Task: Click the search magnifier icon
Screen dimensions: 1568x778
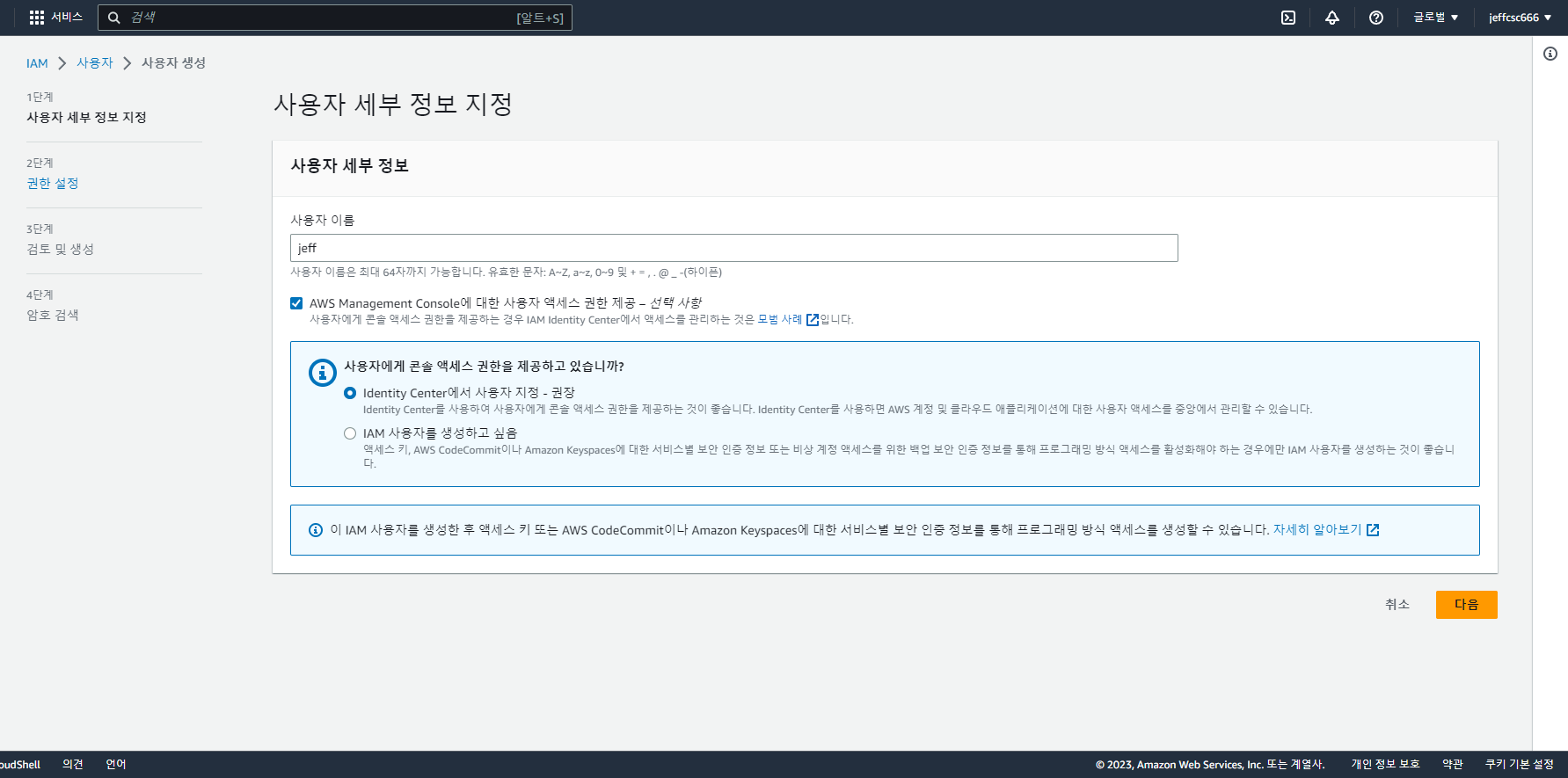Action: pyautogui.click(x=113, y=18)
